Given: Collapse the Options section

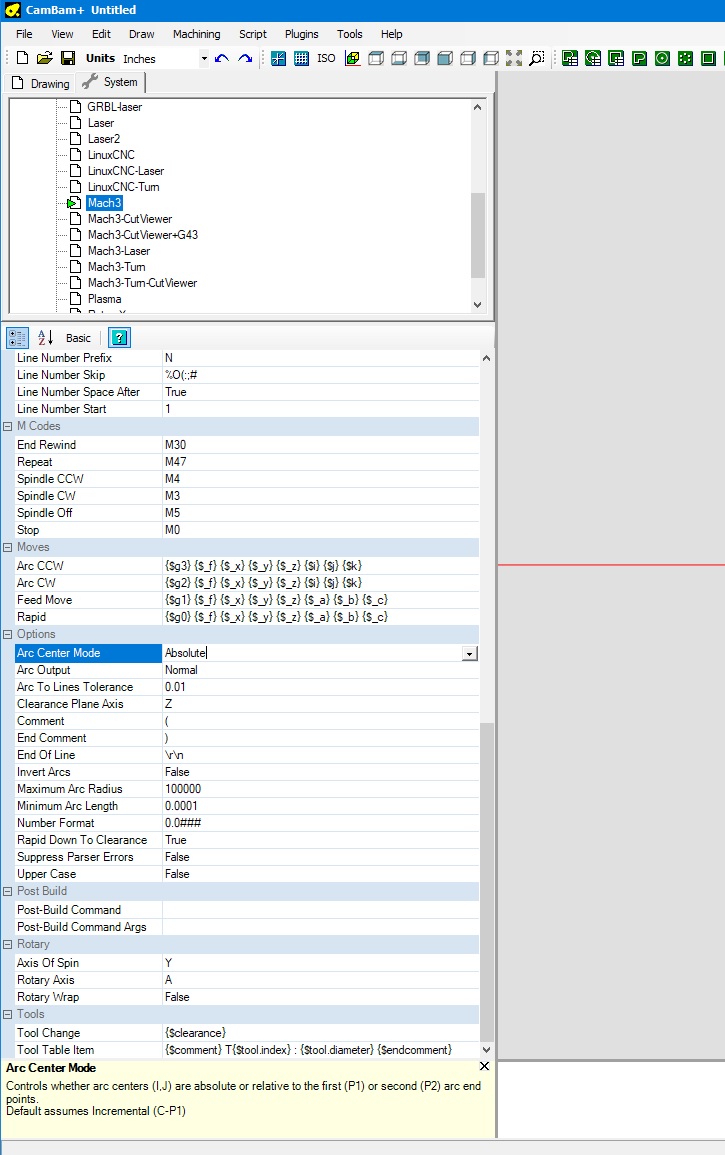Looking at the screenshot, I should (x=7, y=634).
